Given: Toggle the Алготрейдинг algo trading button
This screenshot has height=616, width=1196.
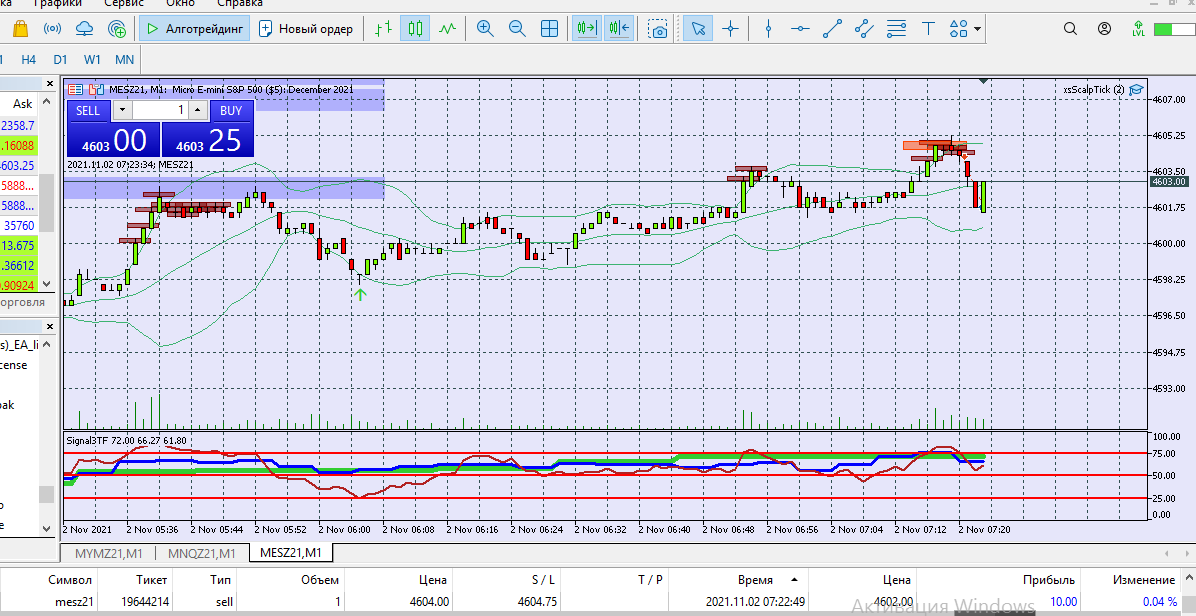Looking at the screenshot, I should (195, 29).
